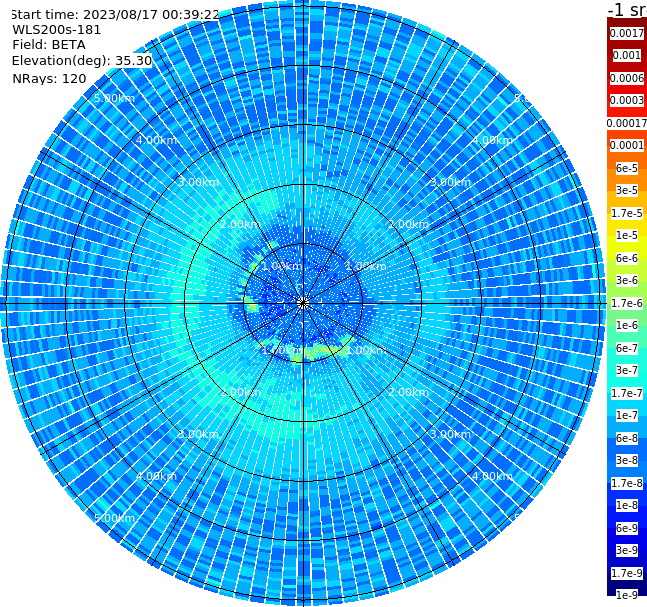The width and height of the screenshot is (647, 607).
Task: Click the 3e-6 colorbar tick label
Action: tap(627, 280)
